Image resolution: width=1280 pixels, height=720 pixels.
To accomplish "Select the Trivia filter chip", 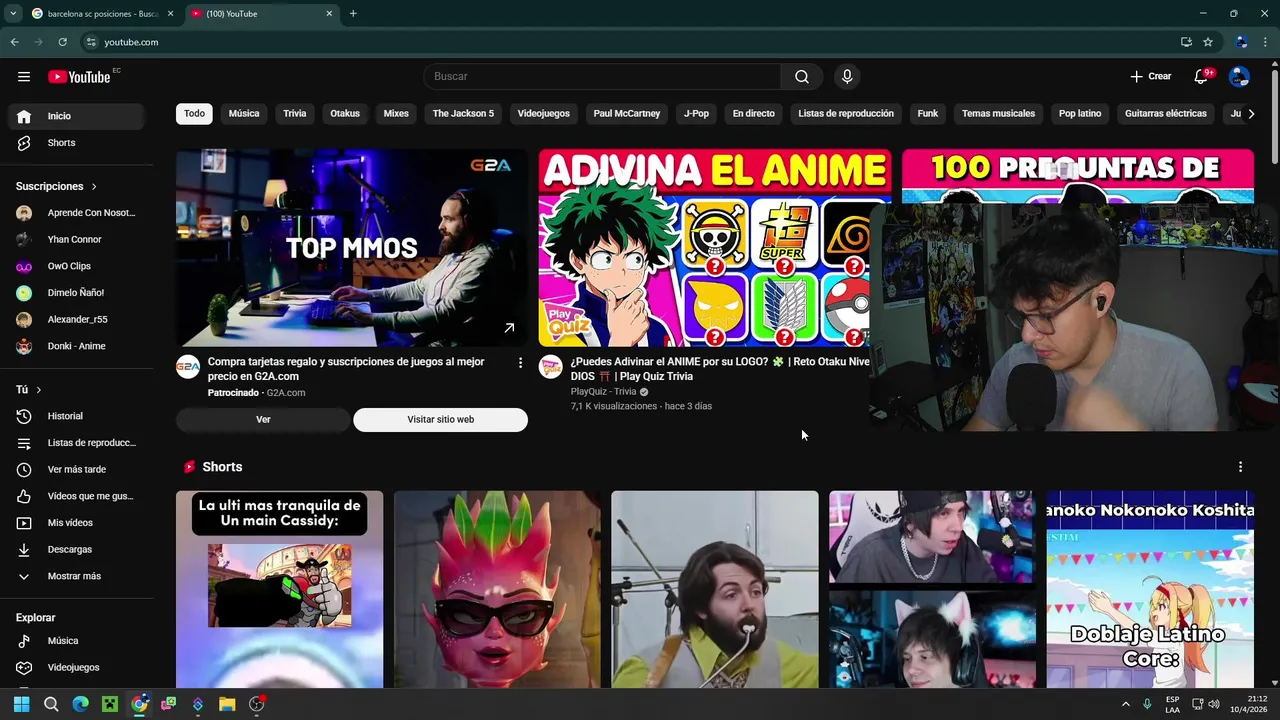I will 295,114.
